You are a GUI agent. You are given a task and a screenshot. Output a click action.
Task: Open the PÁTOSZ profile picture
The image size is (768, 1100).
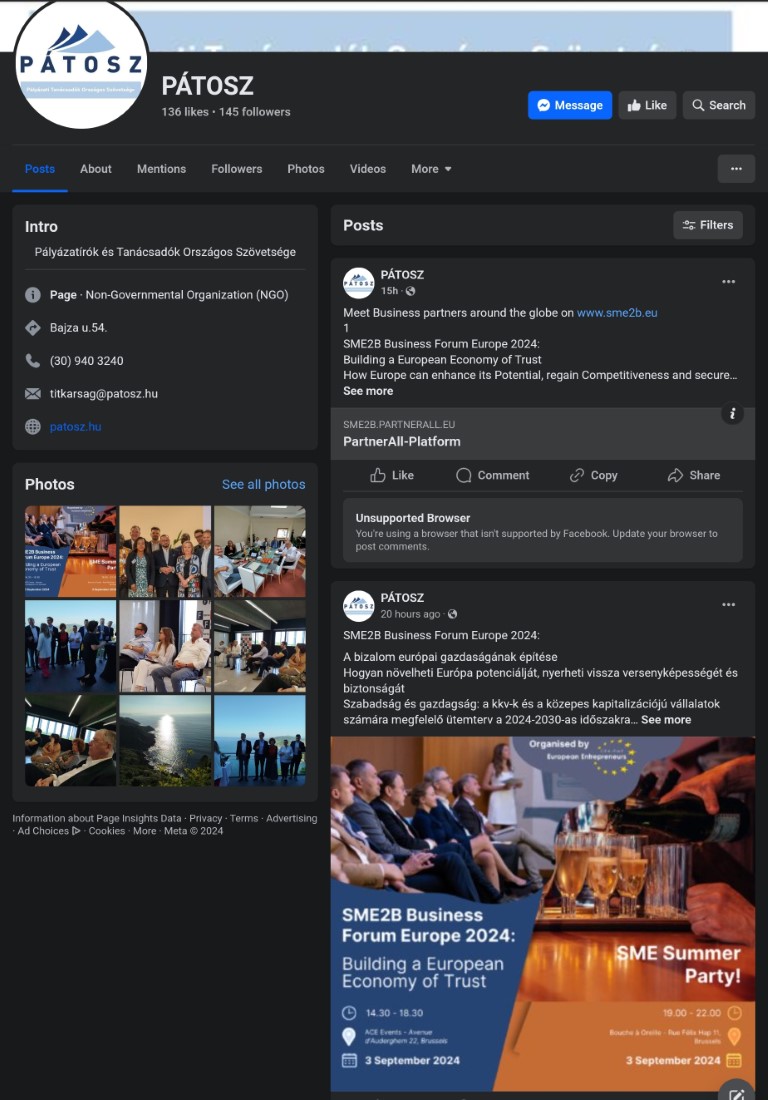tap(81, 65)
